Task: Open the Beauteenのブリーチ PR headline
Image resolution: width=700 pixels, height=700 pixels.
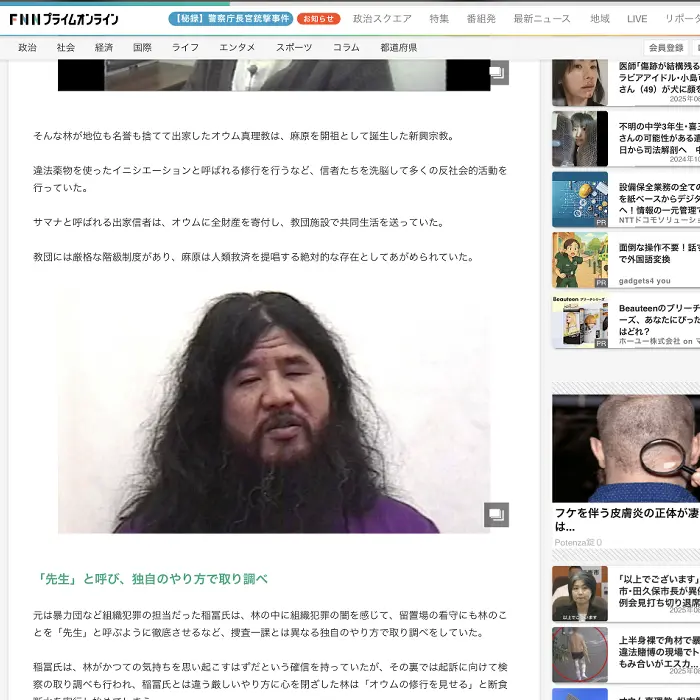Action: pyautogui.click(x=659, y=320)
